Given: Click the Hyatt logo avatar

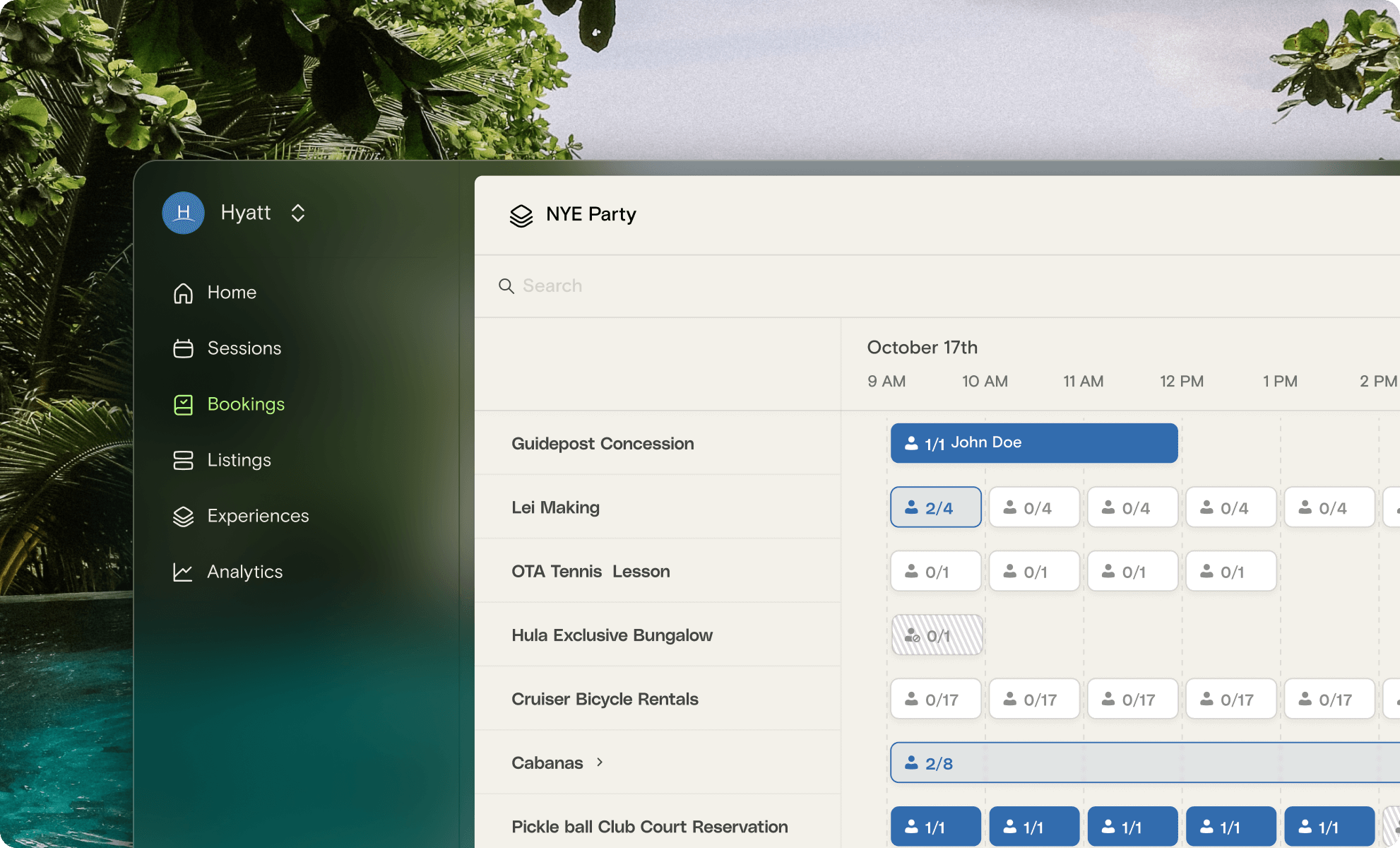Looking at the screenshot, I should pyautogui.click(x=183, y=213).
